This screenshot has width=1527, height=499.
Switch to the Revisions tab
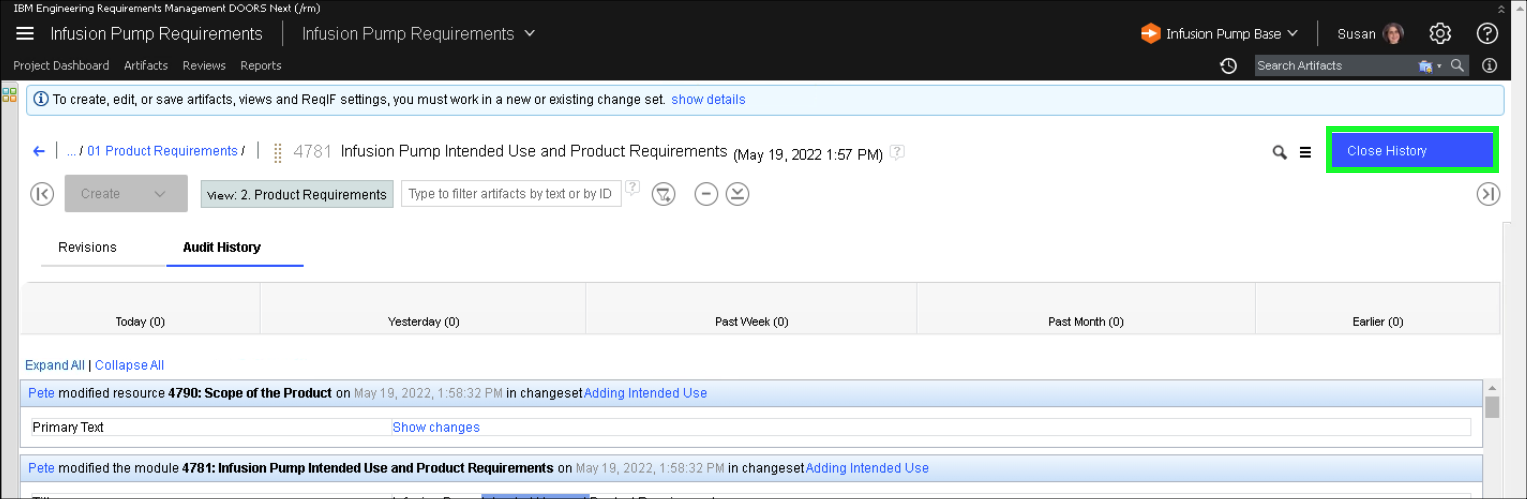point(88,247)
